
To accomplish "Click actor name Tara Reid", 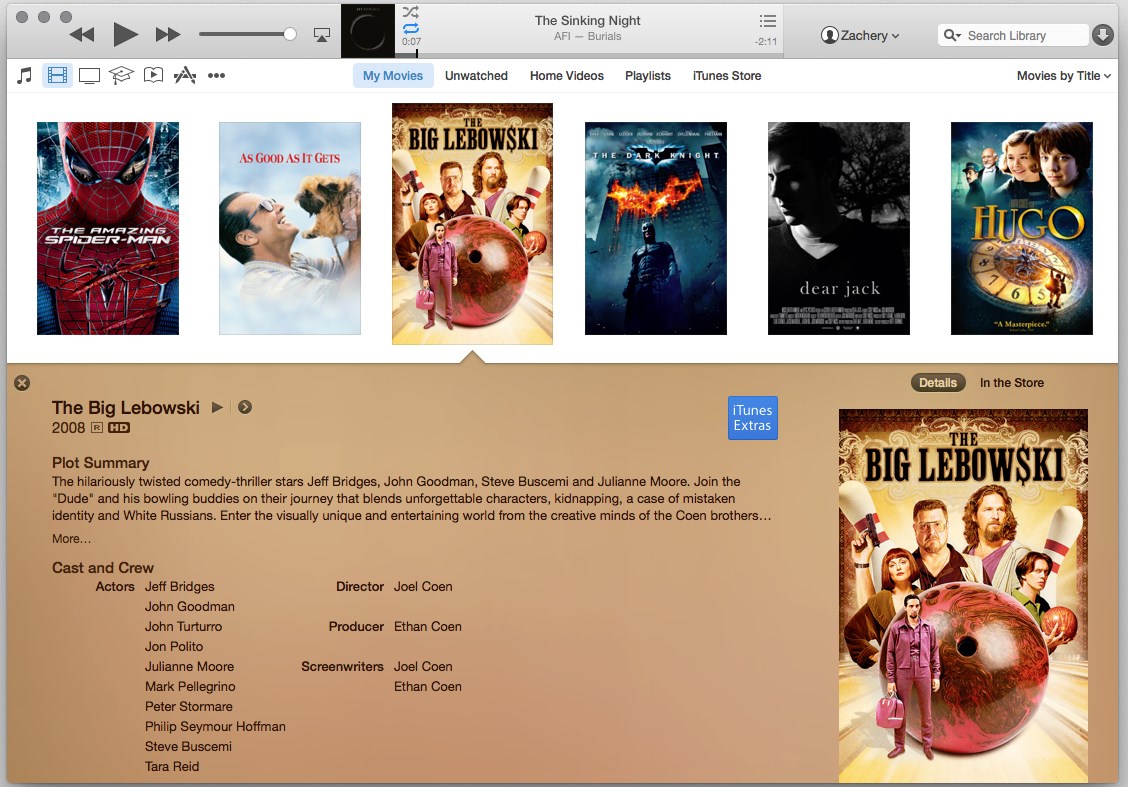I will tap(172, 766).
